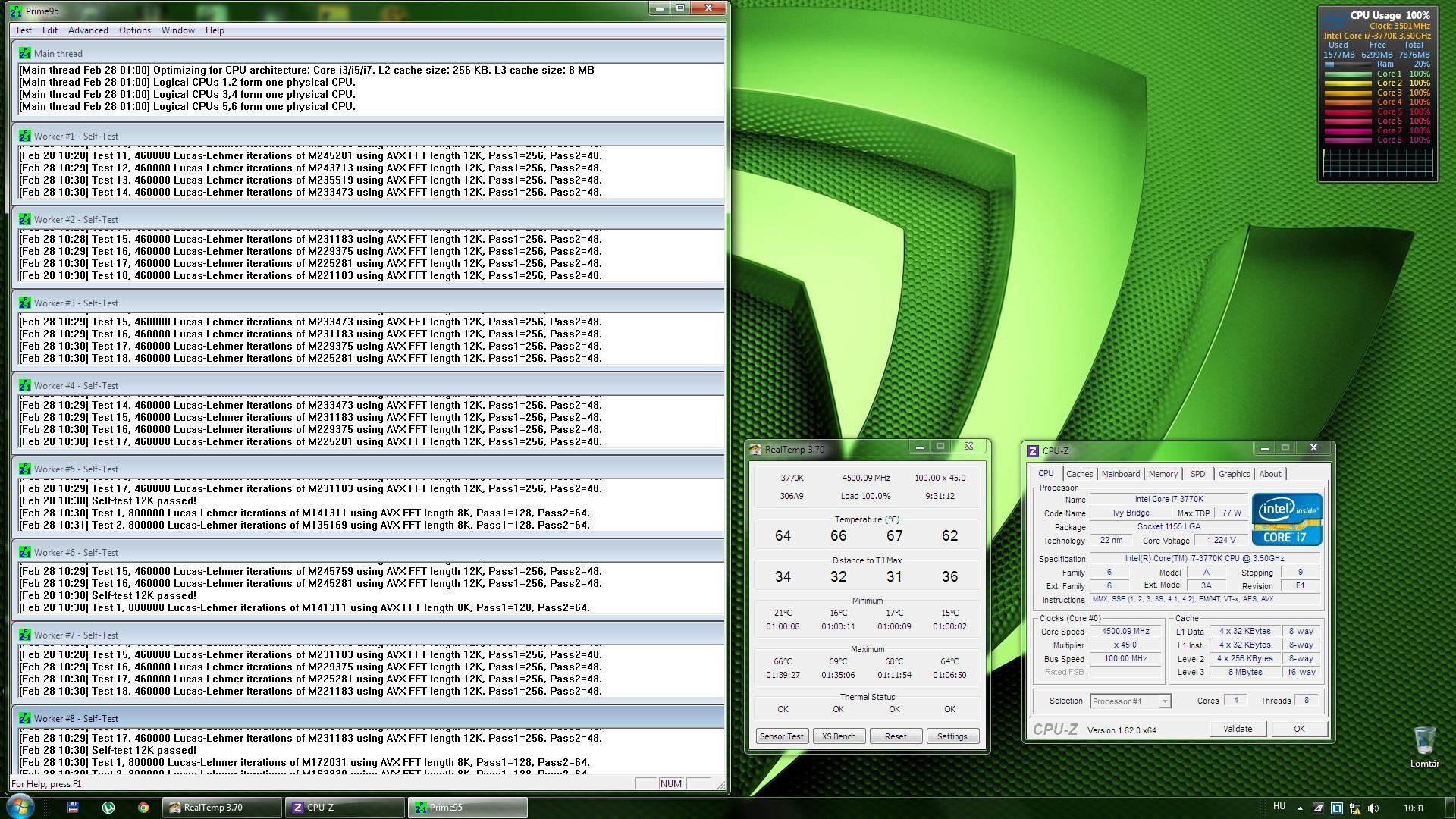Click the Worker #1 Self-Test title icon
The image size is (1456, 819).
(25, 136)
